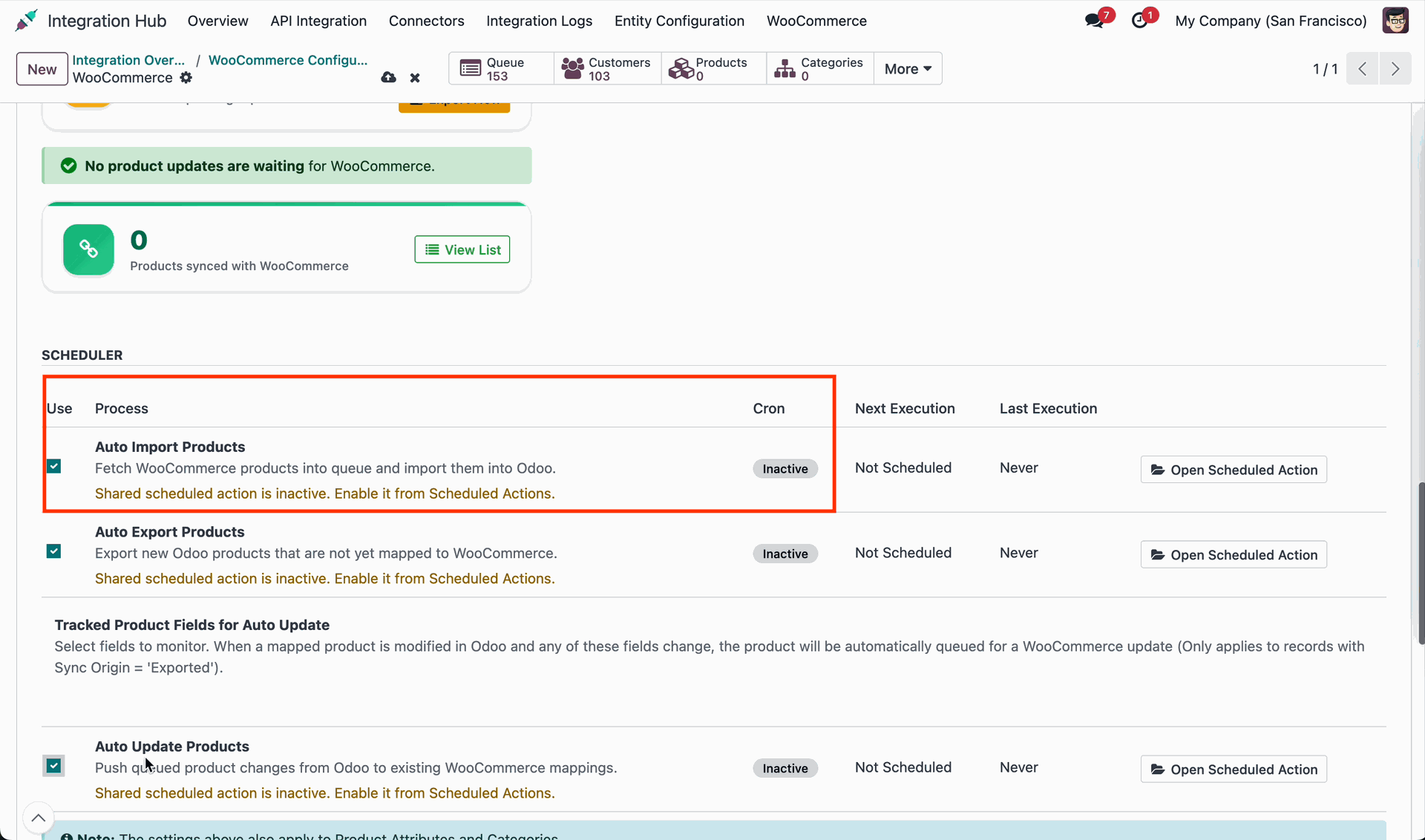
Task: Click the vertical page scrollbar
Action: click(1421, 562)
